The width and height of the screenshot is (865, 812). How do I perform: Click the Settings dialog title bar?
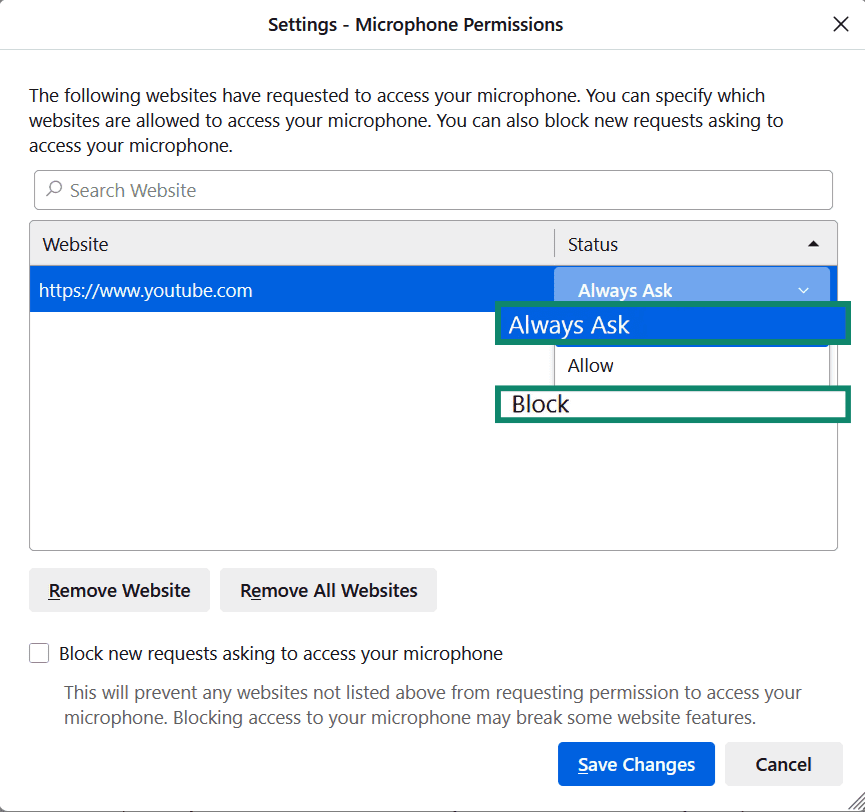pos(415,24)
